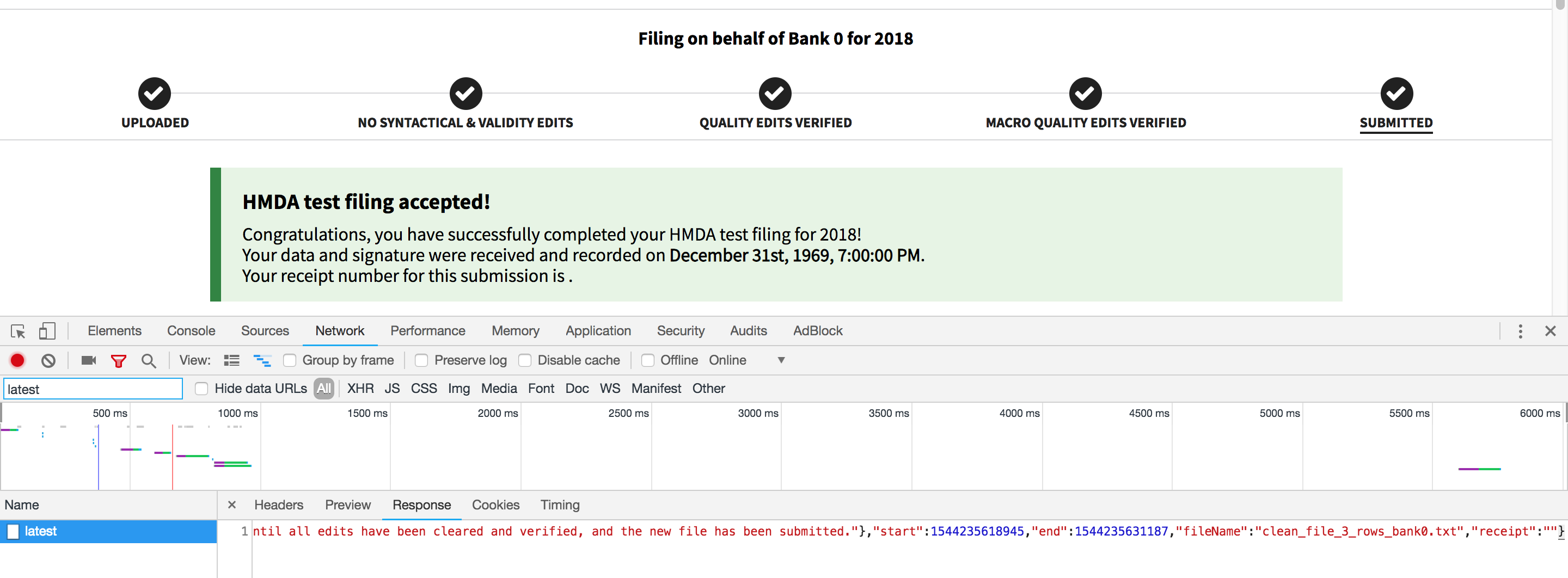Click the Macro Quality Edits Verified checkmark
Image resolution: width=1568 pixels, height=578 pixels.
click(1085, 94)
